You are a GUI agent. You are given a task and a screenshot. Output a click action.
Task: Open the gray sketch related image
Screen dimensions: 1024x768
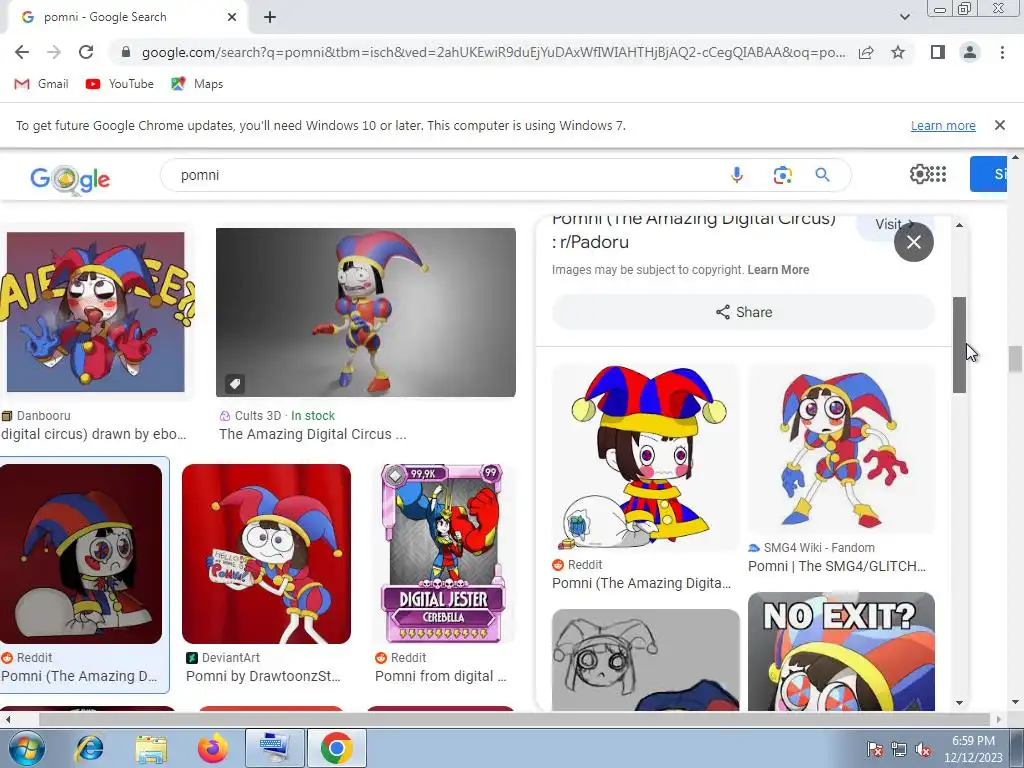pyautogui.click(x=646, y=660)
